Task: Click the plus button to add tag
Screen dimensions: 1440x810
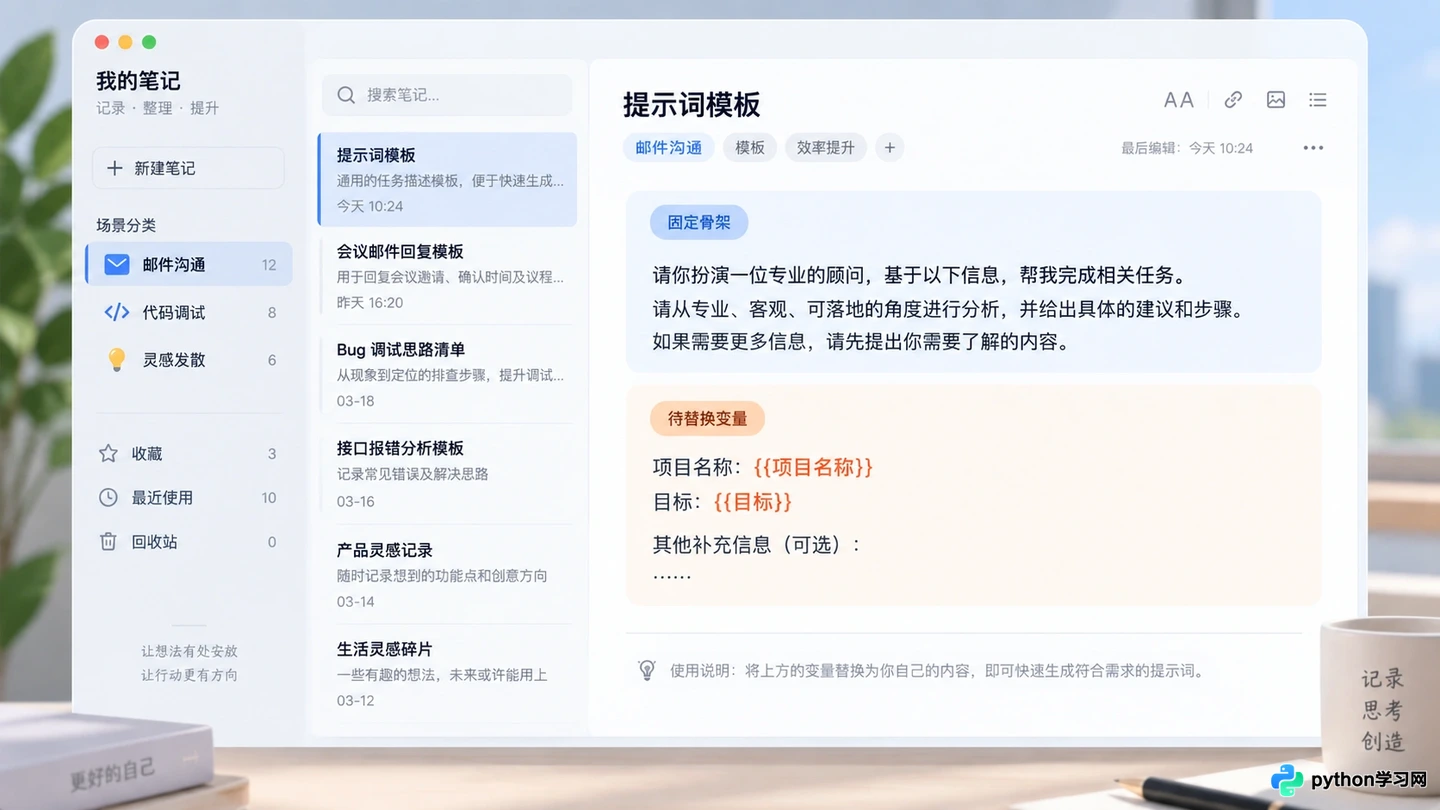Action: 889,148
